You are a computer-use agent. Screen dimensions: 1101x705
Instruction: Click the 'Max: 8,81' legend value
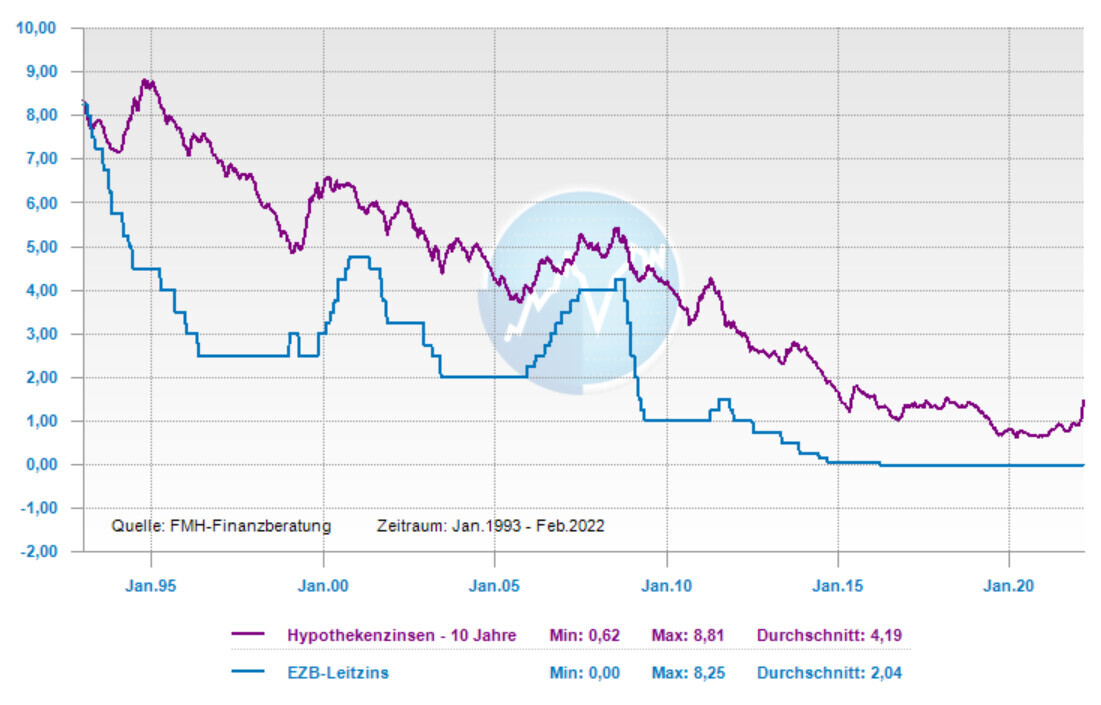688,635
